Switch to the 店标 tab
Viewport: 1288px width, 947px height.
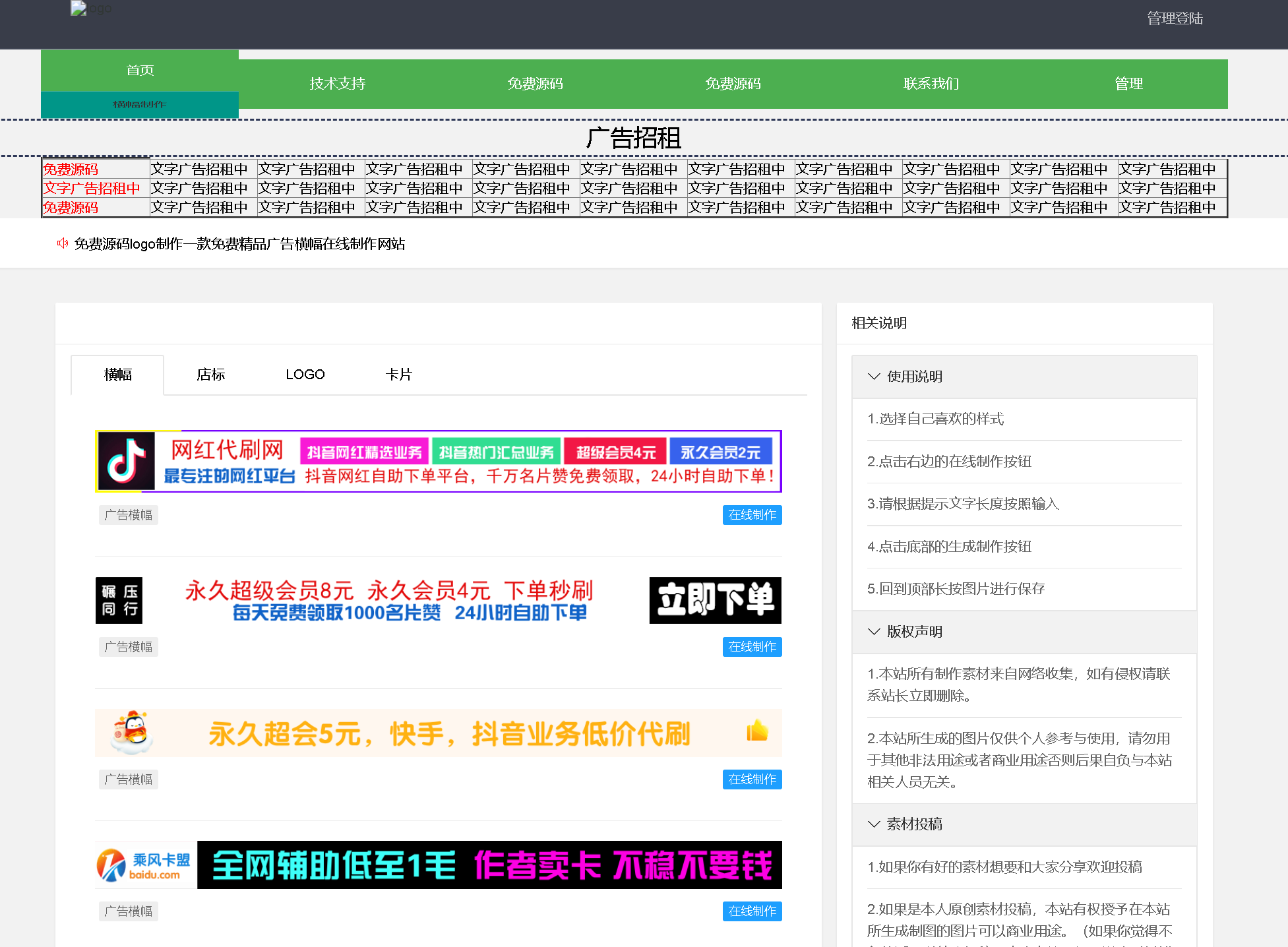click(210, 375)
